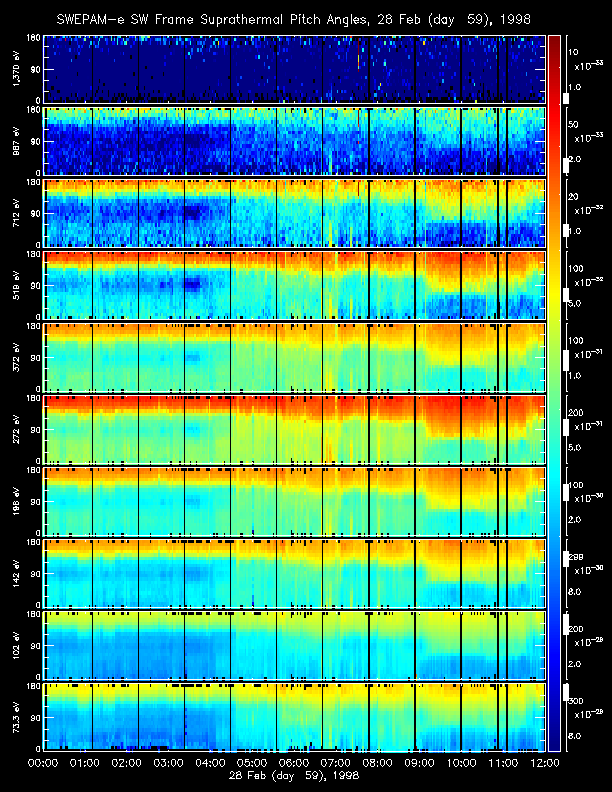612x792 pixels.
Task: Select the 198 eV spectrogram panel
Action: [x=295, y=502]
